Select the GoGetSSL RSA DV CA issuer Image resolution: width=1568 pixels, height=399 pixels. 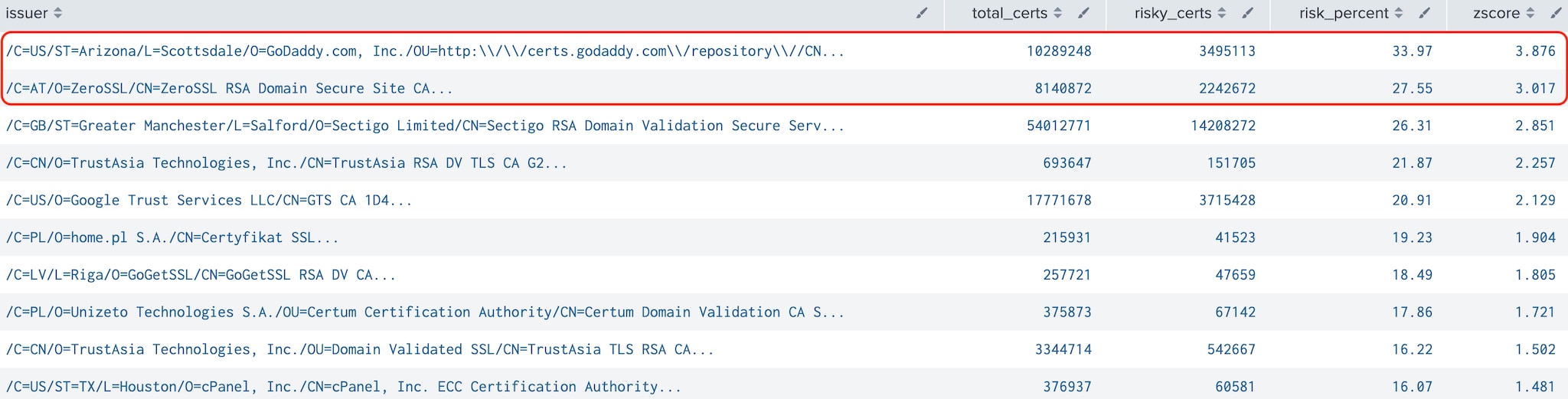201,274
